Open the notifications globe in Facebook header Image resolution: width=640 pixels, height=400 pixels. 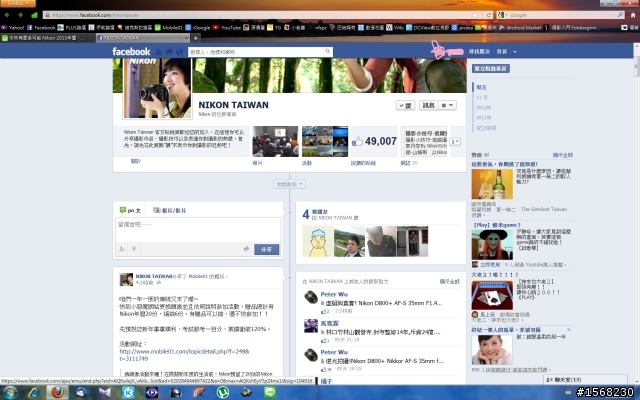[179, 52]
